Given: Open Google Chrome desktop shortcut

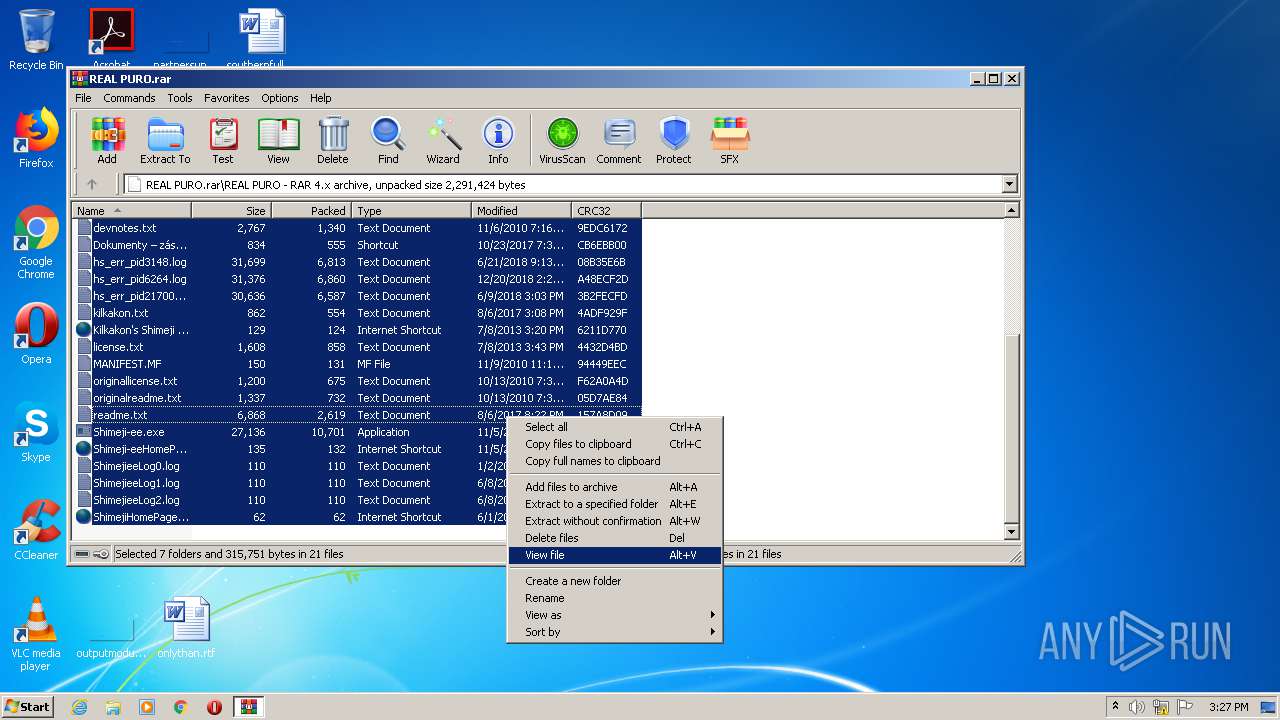Looking at the screenshot, I should [36, 243].
